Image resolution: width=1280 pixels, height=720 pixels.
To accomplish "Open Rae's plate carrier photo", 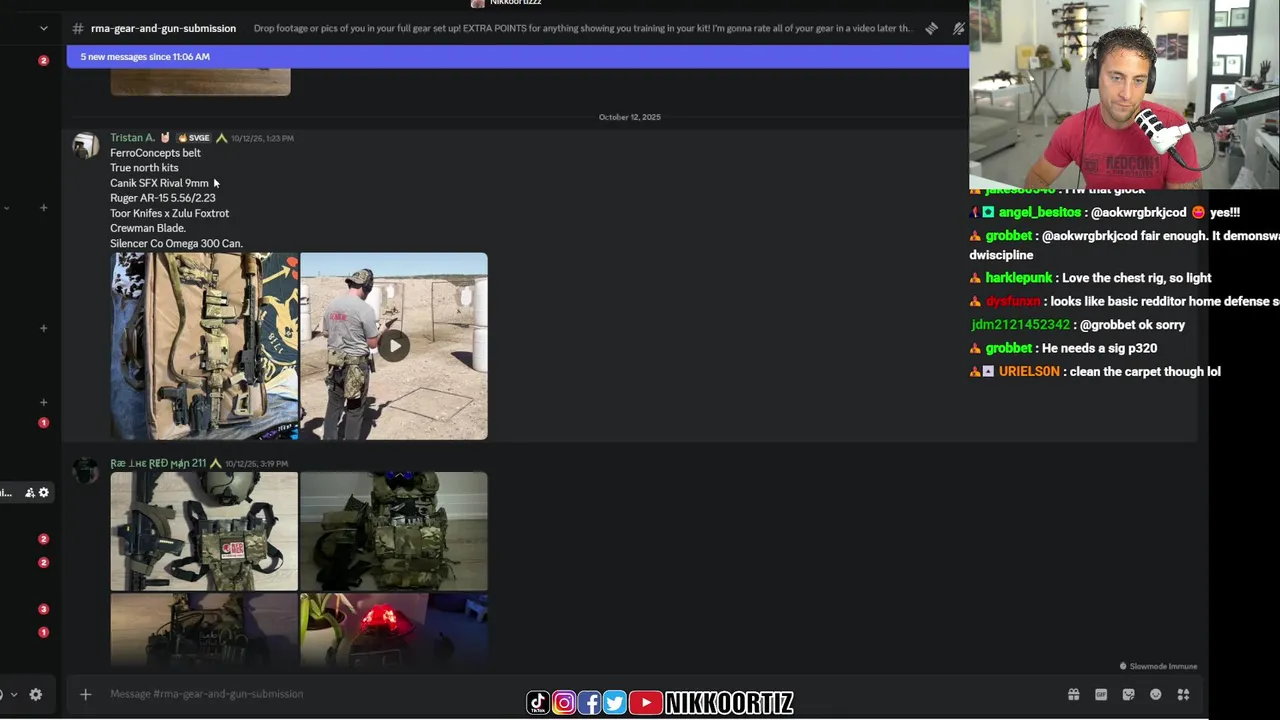I will click(394, 532).
